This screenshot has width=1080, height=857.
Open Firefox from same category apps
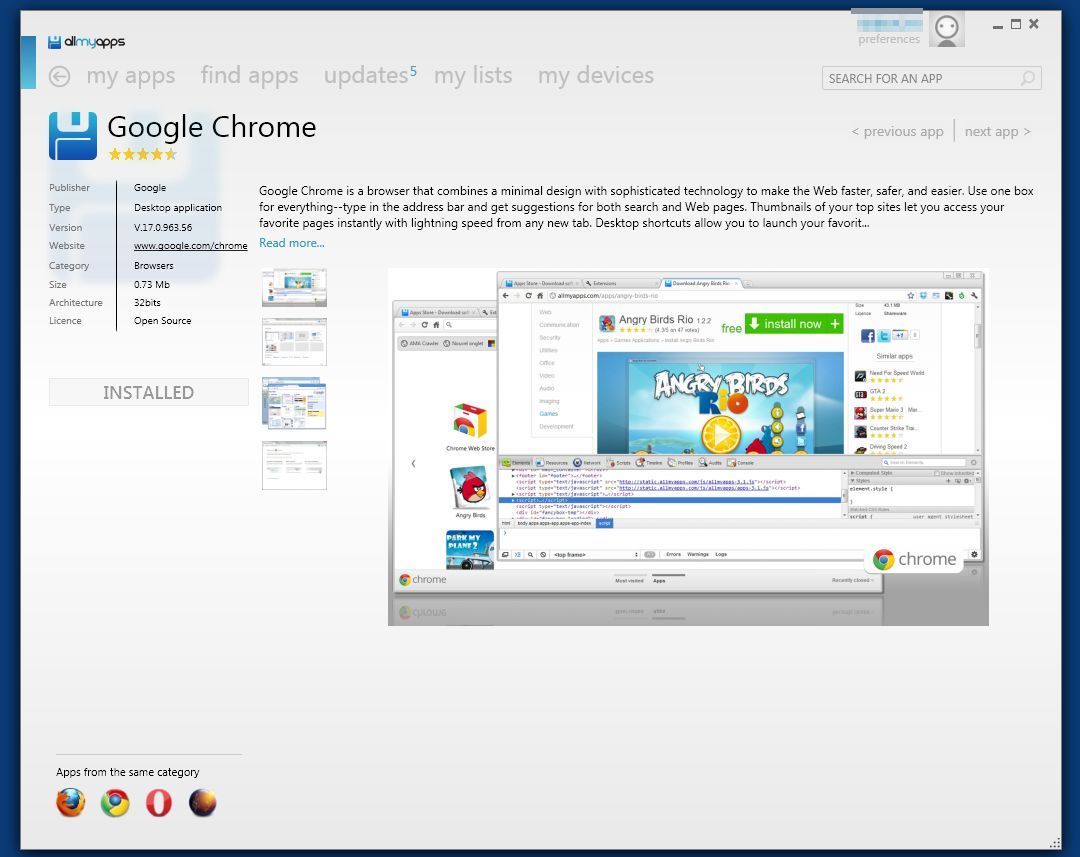click(71, 803)
